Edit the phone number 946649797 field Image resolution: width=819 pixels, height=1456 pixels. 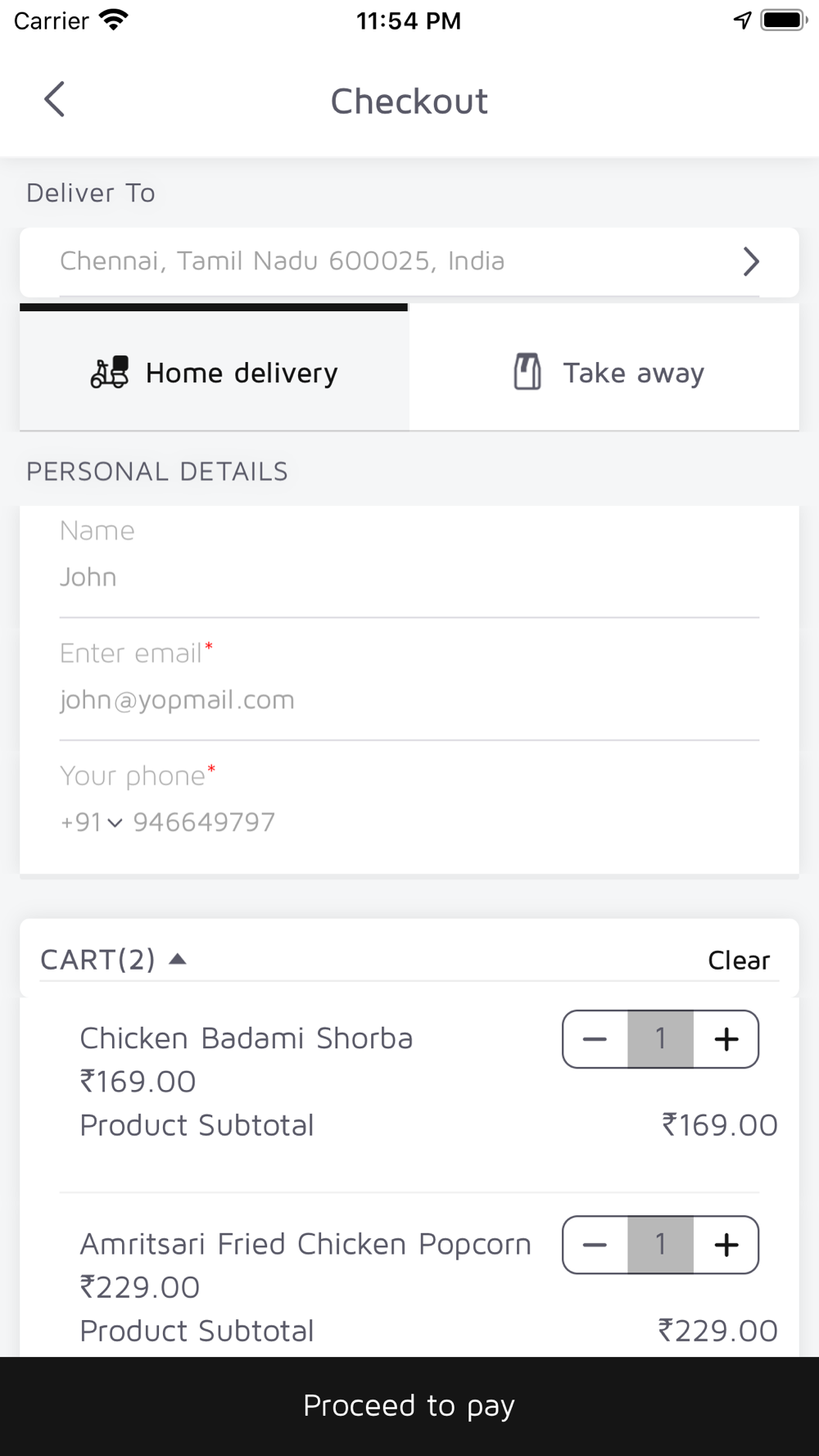[x=446, y=822]
